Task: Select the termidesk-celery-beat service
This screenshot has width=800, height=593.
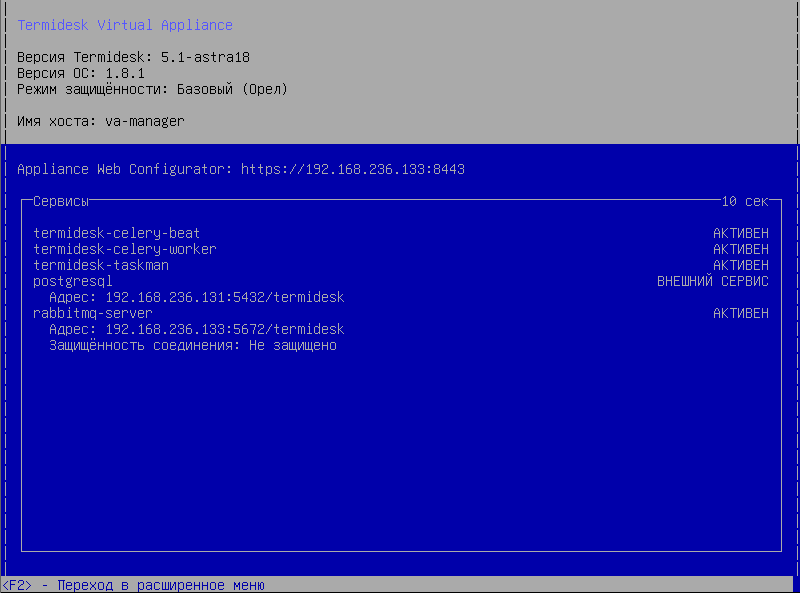Action: tap(116, 233)
